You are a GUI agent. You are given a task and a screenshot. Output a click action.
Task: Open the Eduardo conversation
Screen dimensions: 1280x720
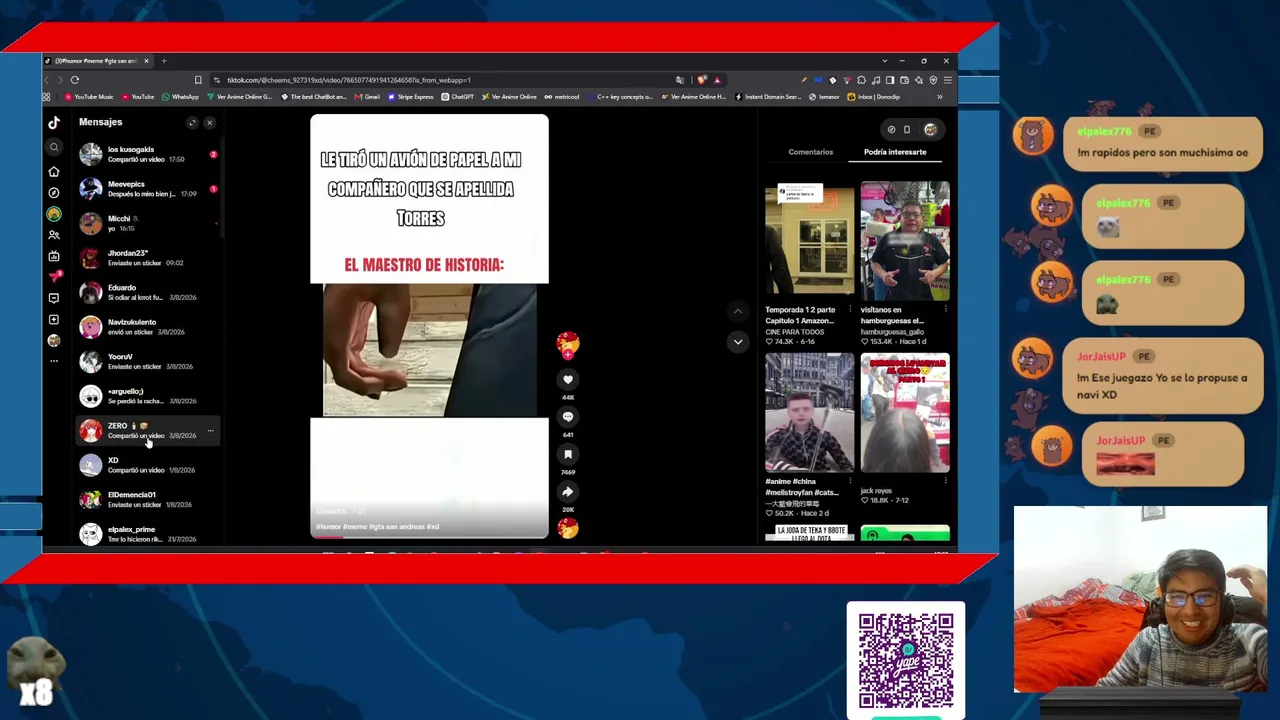pyautogui.click(x=148, y=292)
